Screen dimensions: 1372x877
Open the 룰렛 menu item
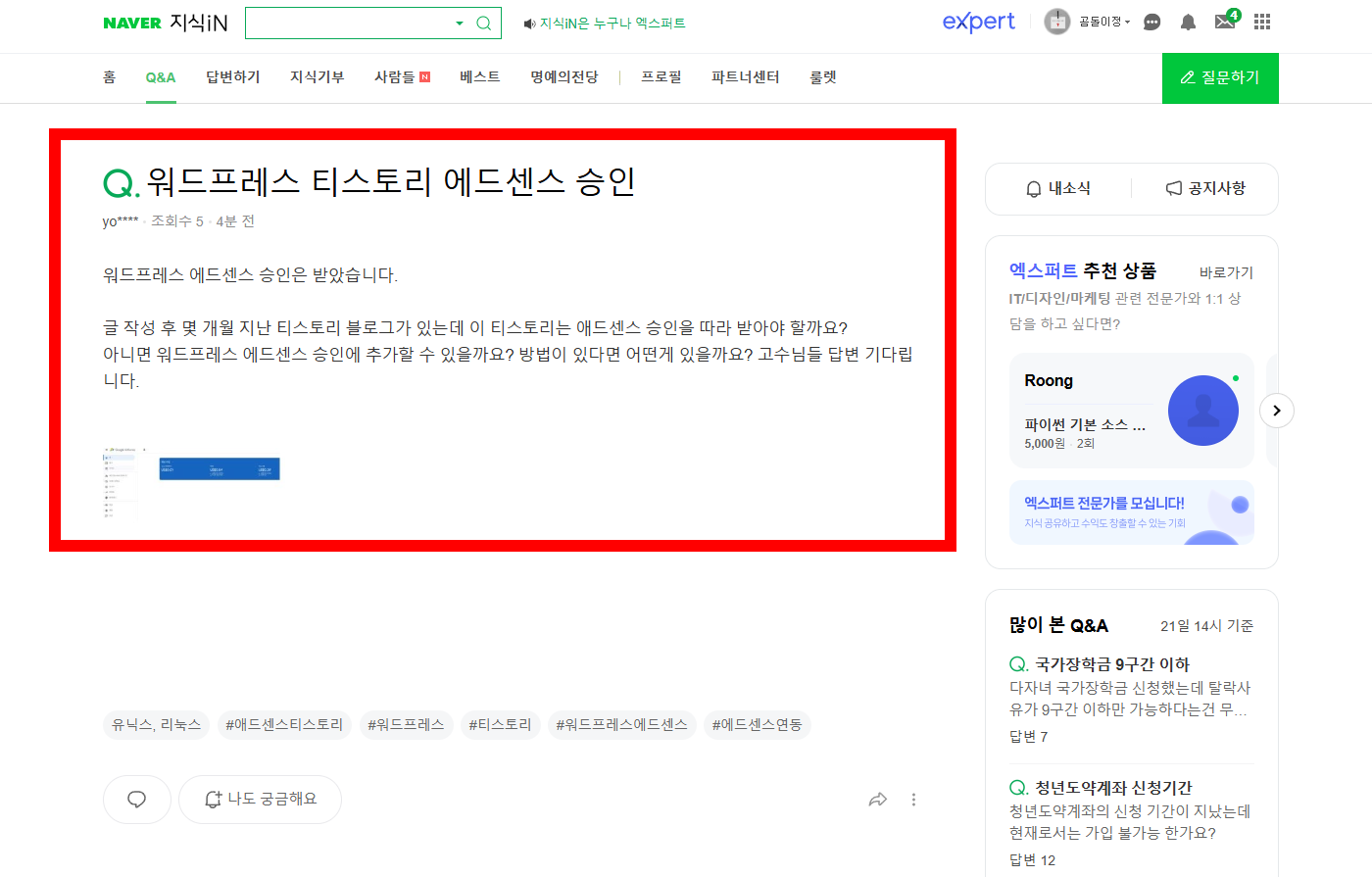click(823, 77)
